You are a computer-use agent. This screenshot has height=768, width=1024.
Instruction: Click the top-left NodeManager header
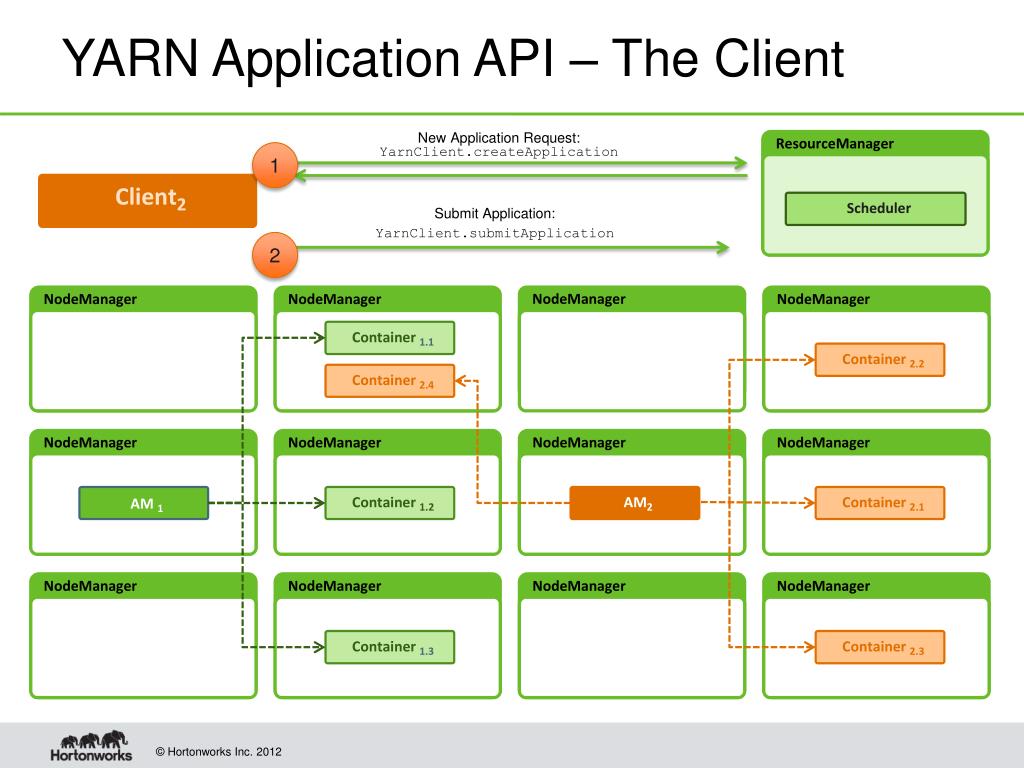[x=90, y=299]
